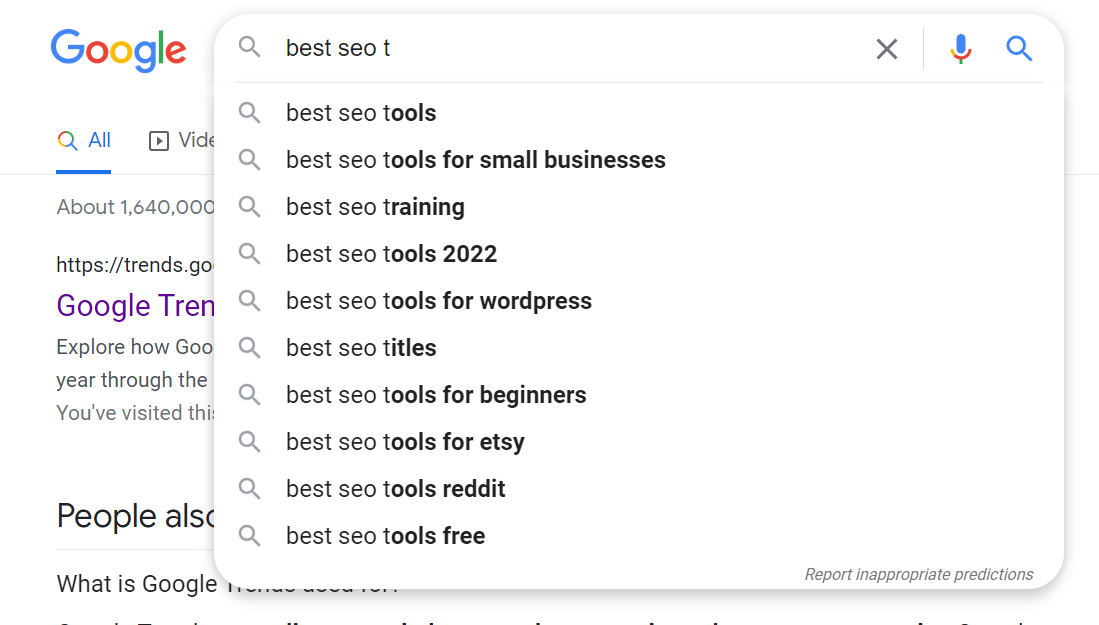Select the 'best seo tools 2022' suggestion

[x=391, y=254]
